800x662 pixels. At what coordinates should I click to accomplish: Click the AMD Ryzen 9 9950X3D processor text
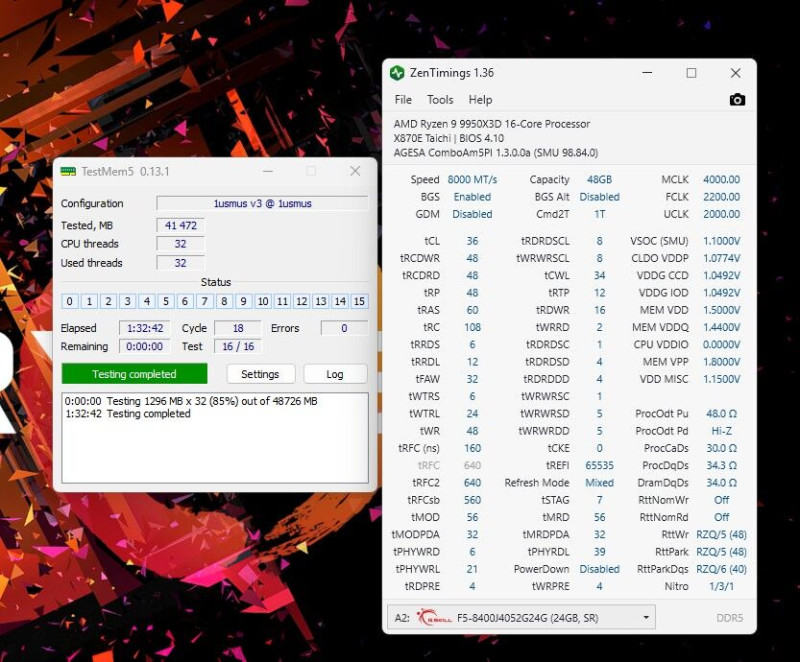tap(491, 124)
